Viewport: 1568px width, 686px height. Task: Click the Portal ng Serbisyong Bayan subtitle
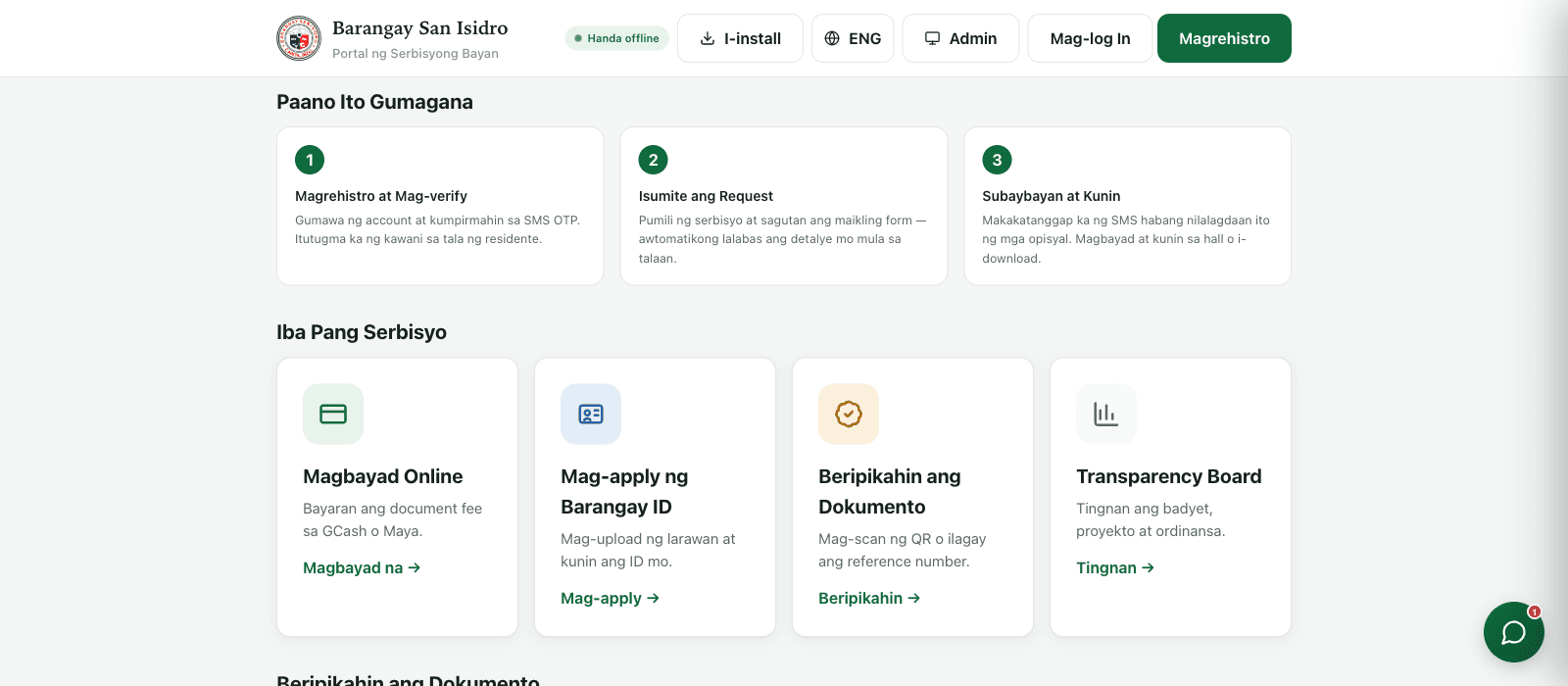coord(416,54)
